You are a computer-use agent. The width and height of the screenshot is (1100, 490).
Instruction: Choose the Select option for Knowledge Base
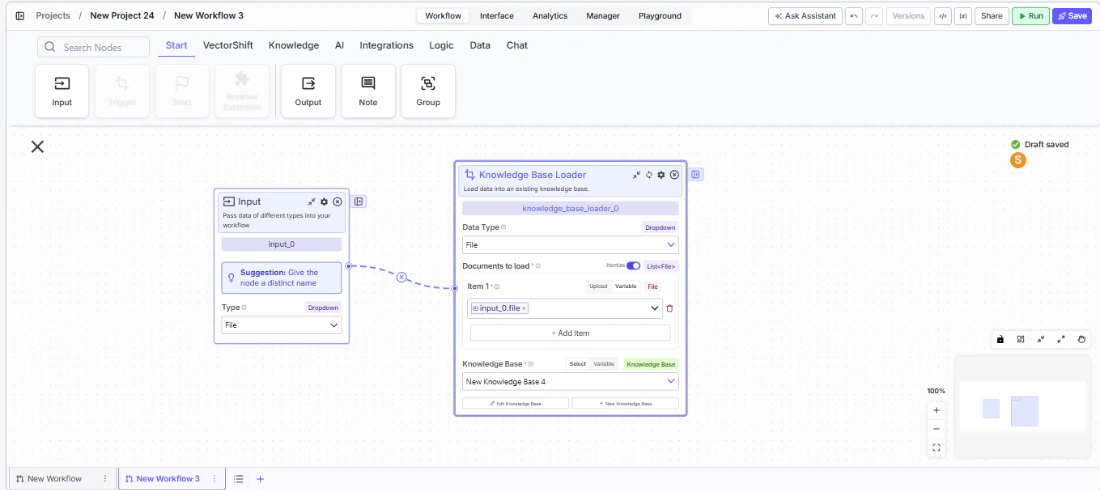577,364
